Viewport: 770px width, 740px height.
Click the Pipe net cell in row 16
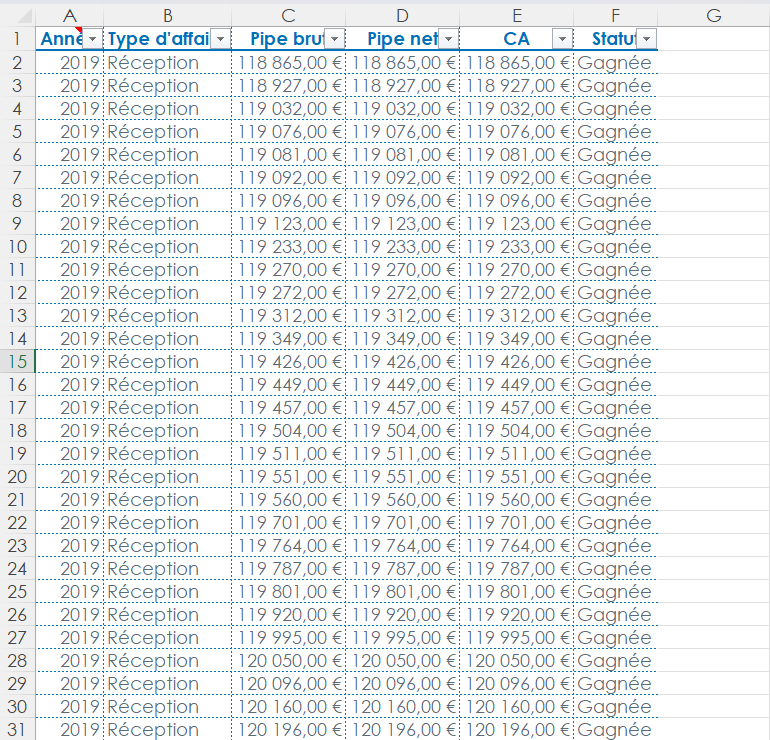402,385
